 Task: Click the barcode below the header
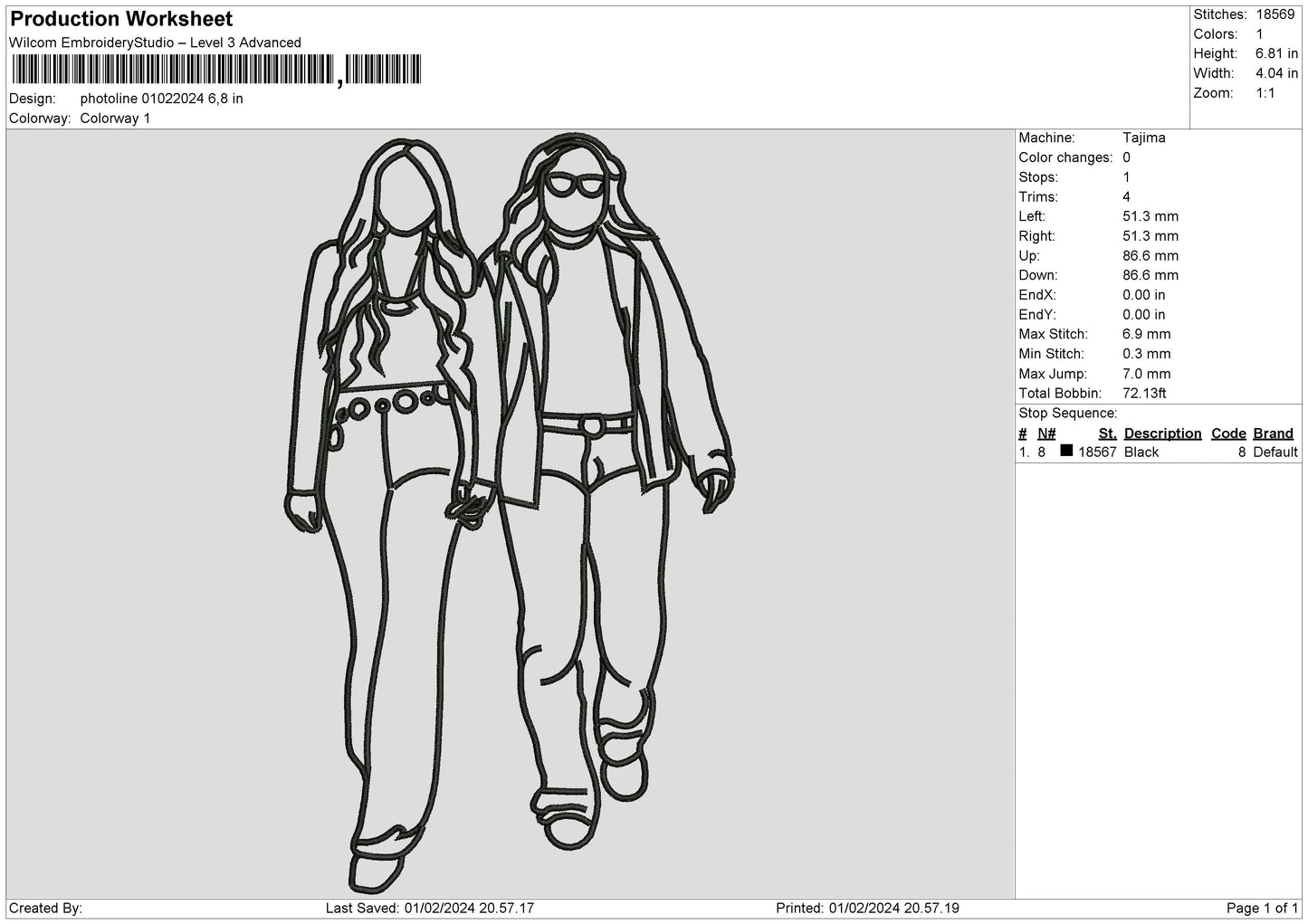tap(217, 70)
